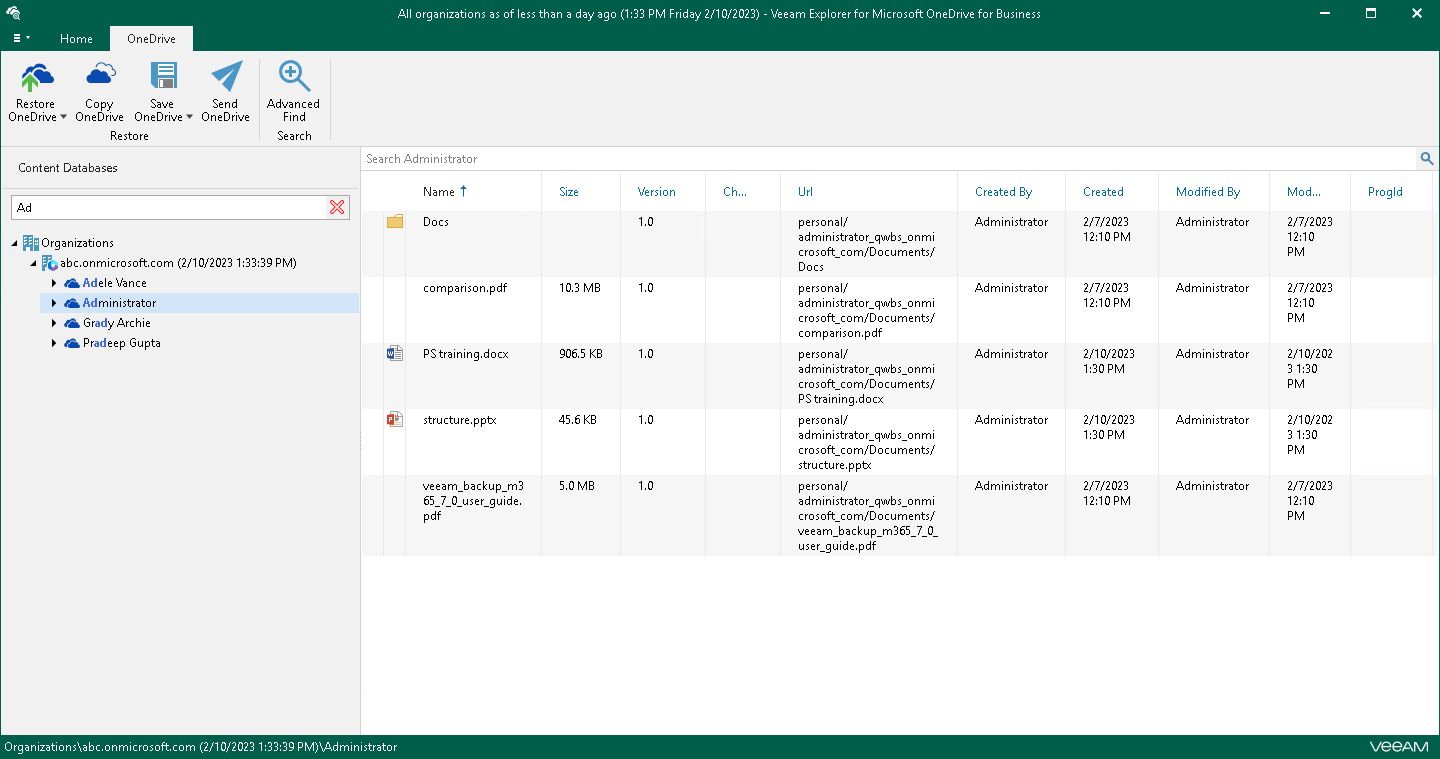Select the Docs folder name
The image size is (1440, 759).
tap(436, 221)
